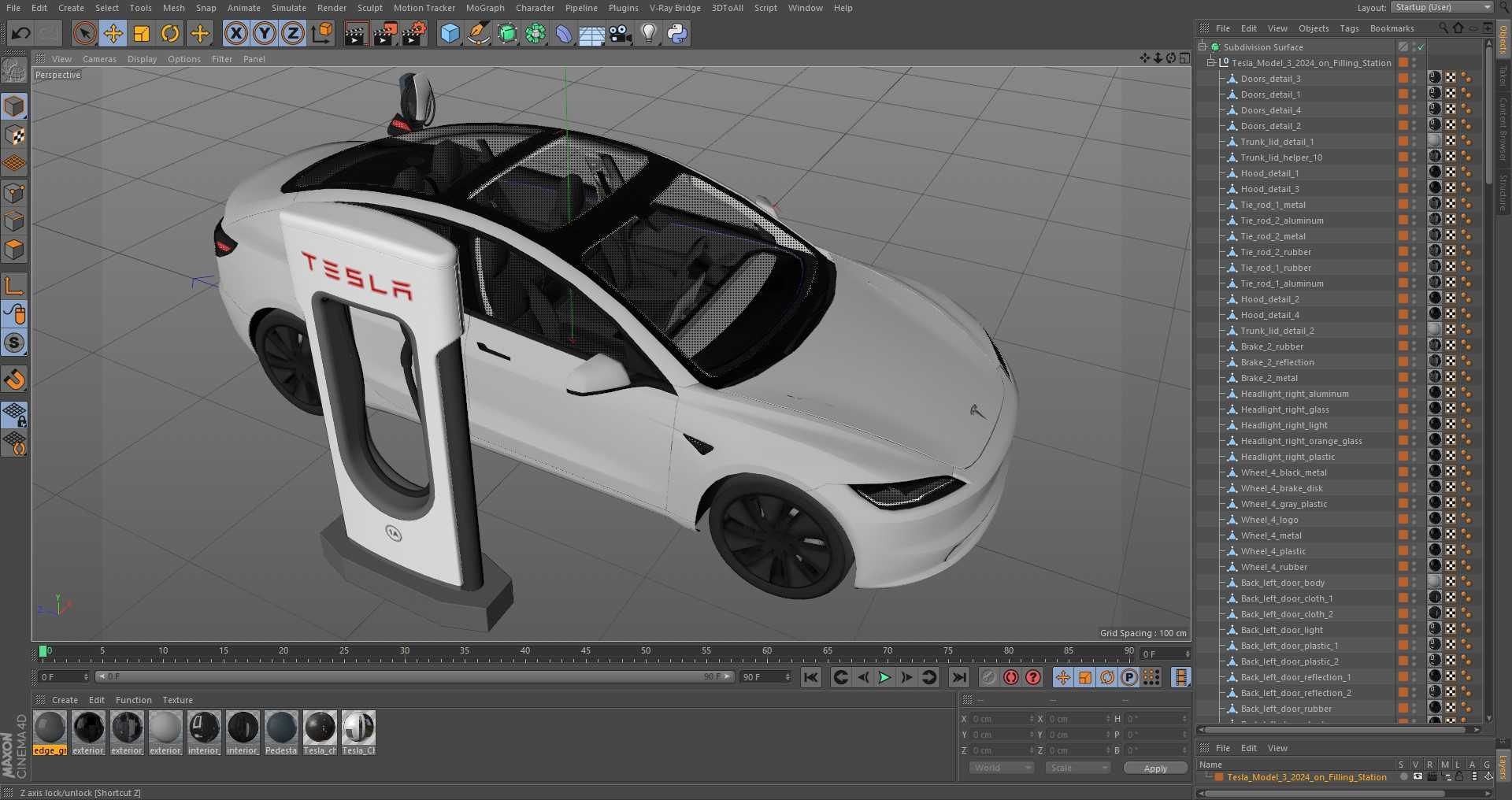
Task: Select Tesla layer in Layers panel
Action: [1306, 777]
